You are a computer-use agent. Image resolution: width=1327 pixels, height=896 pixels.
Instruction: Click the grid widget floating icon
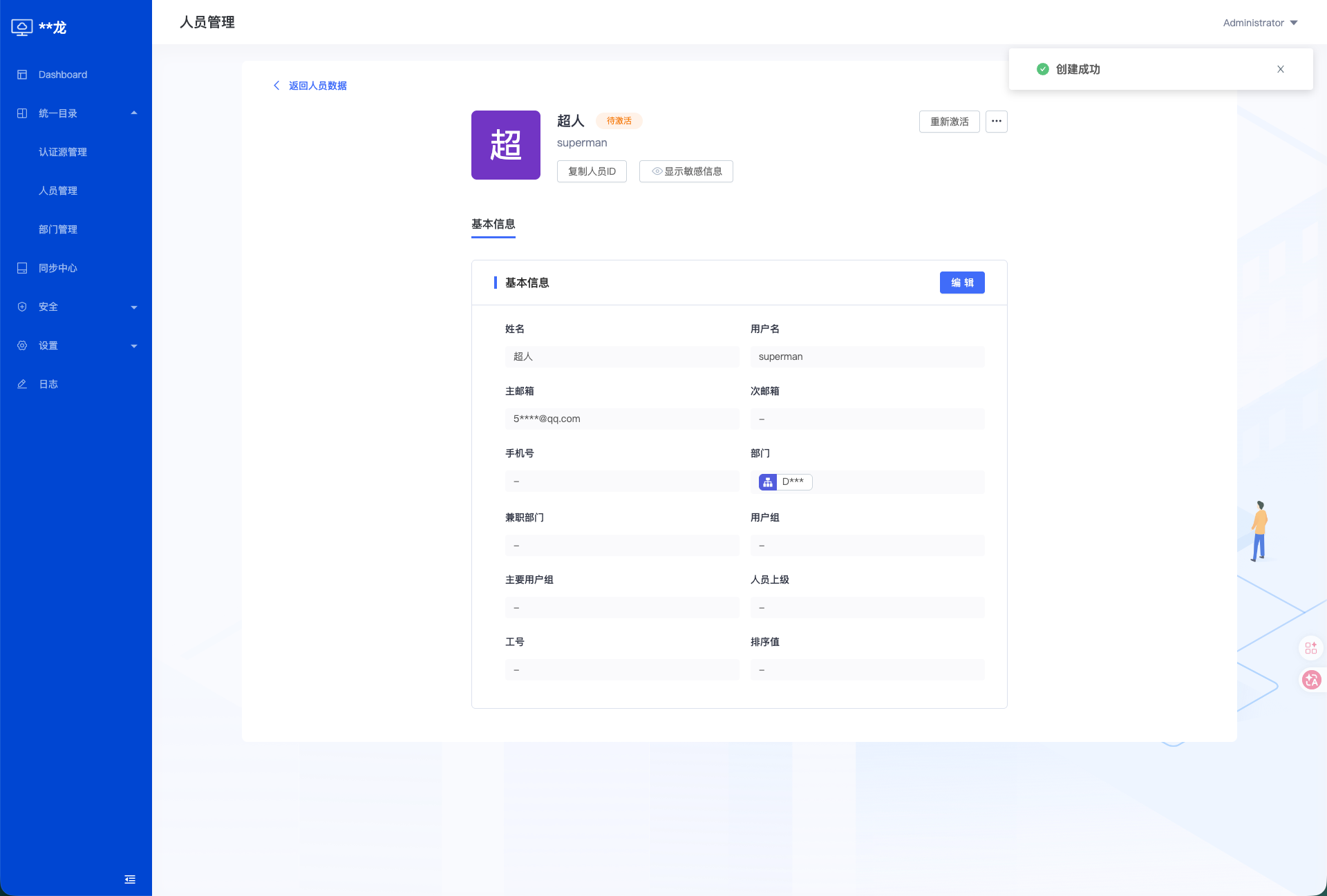pos(1311,648)
